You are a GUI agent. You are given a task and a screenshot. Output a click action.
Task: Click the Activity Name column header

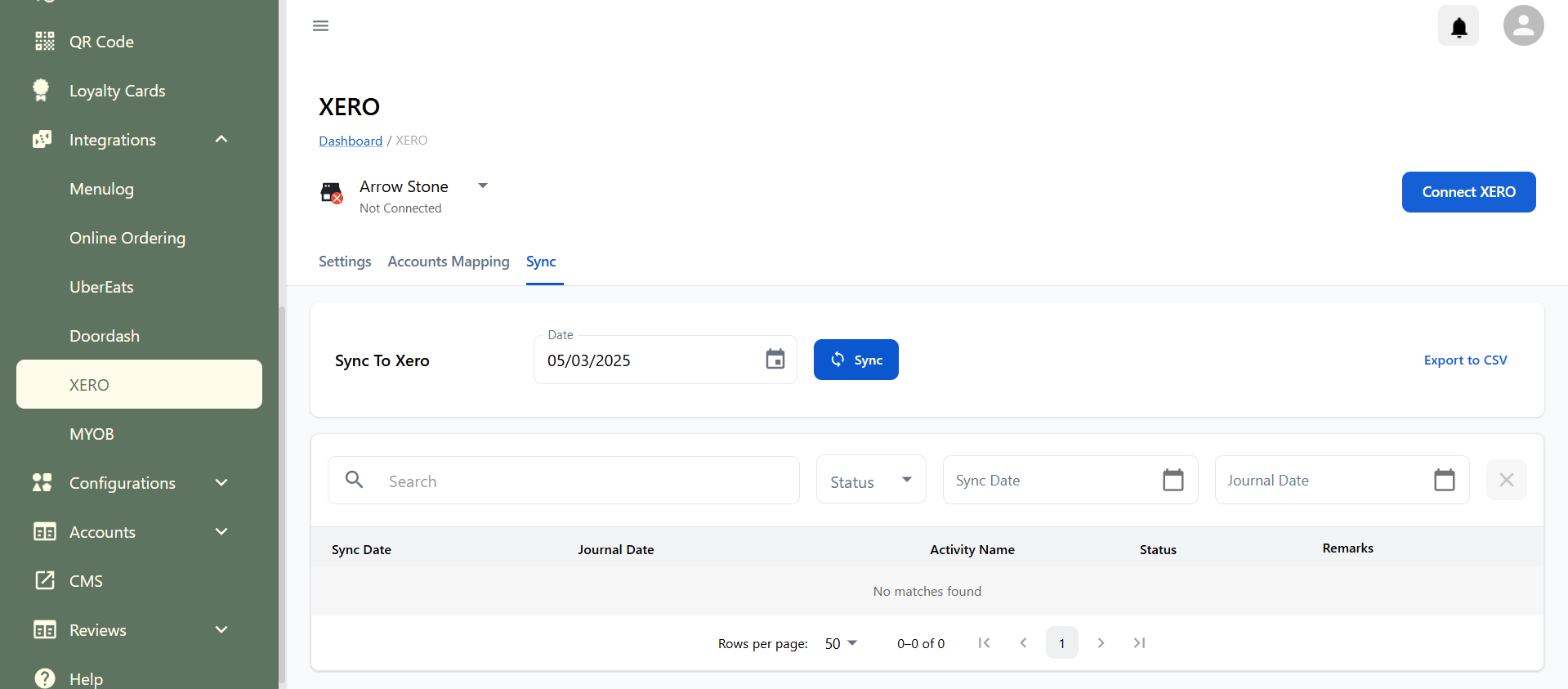tap(972, 550)
